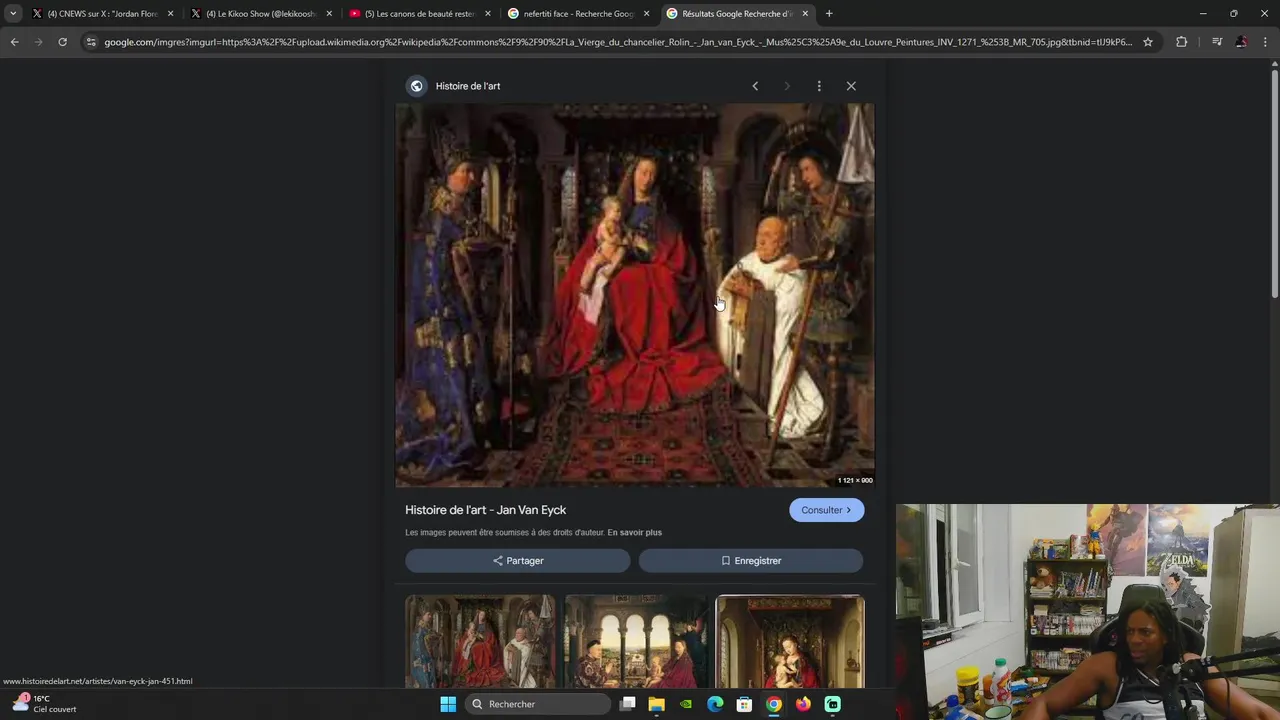
Task: Open a new tab with the plus button
Action: pos(829,14)
